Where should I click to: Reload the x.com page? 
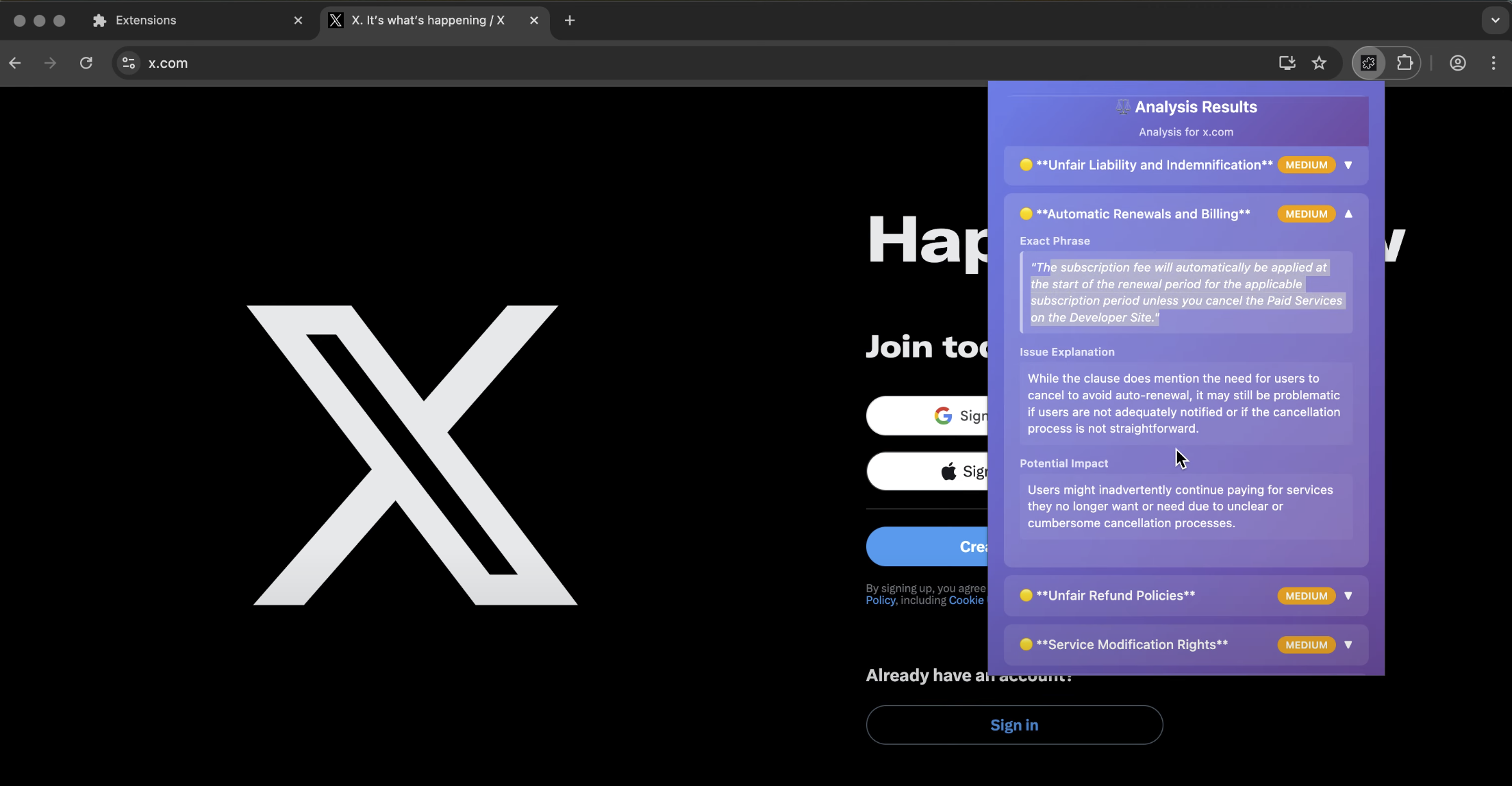point(86,63)
